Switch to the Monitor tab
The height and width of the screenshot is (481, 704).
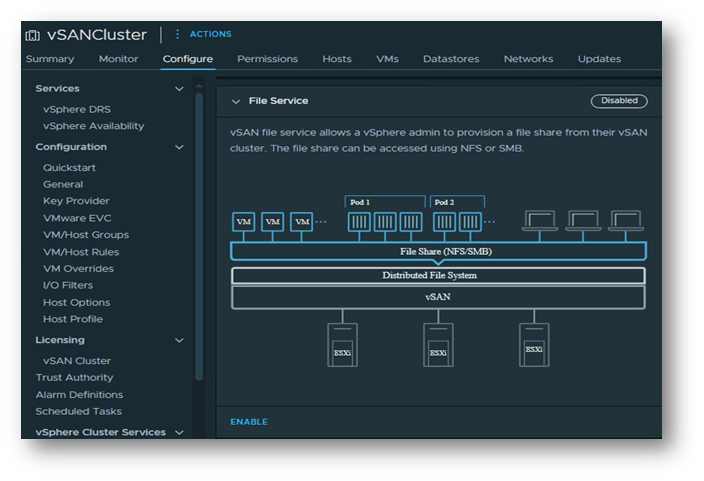pos(119,59)
